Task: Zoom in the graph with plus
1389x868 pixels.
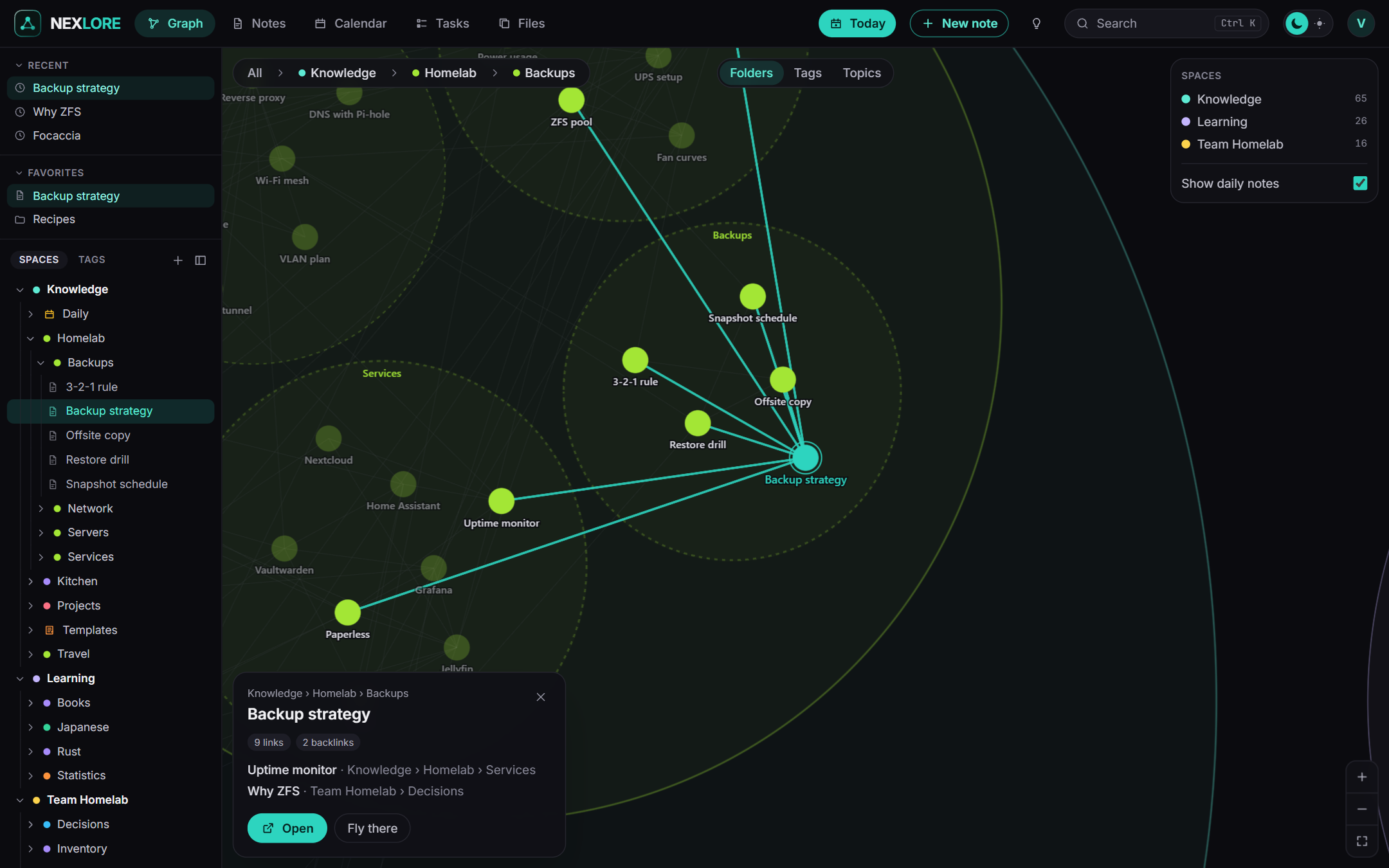Action: click(1361, 777)
